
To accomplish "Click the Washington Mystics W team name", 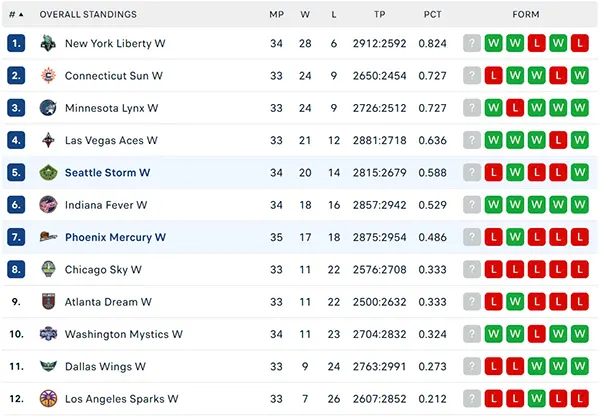I will click(124, 334).
